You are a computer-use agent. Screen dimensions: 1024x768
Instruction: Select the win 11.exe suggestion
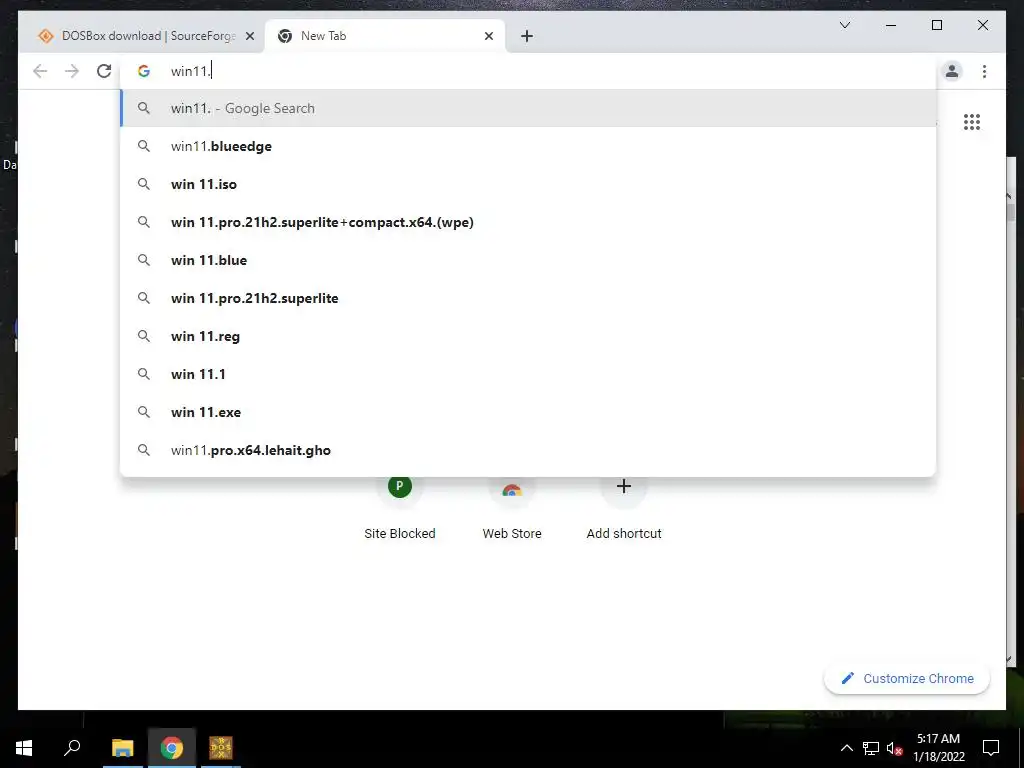click(528, 412)
